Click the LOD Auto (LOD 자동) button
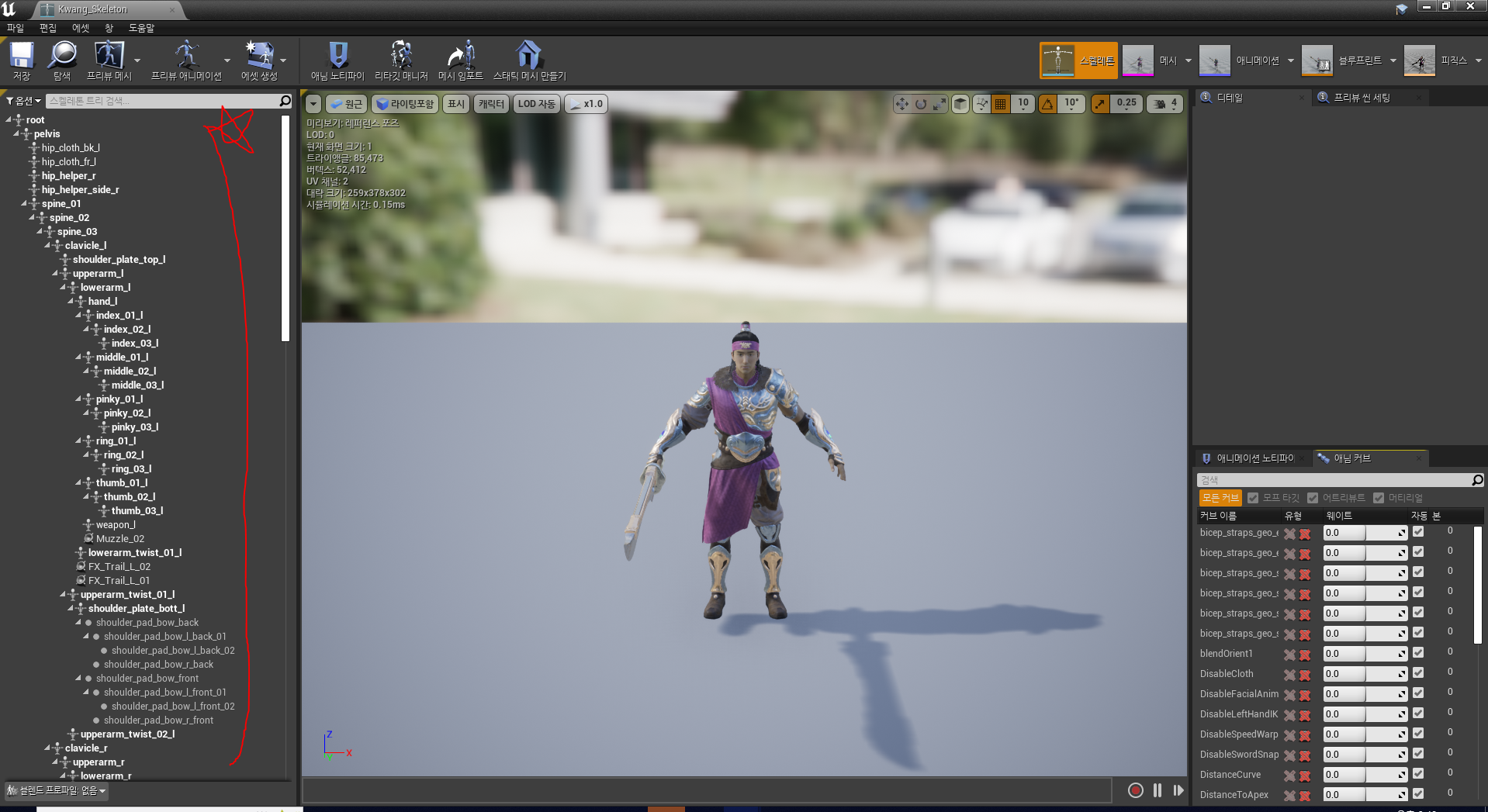Screen dimensions: 1488x812 tap(537, 104)
